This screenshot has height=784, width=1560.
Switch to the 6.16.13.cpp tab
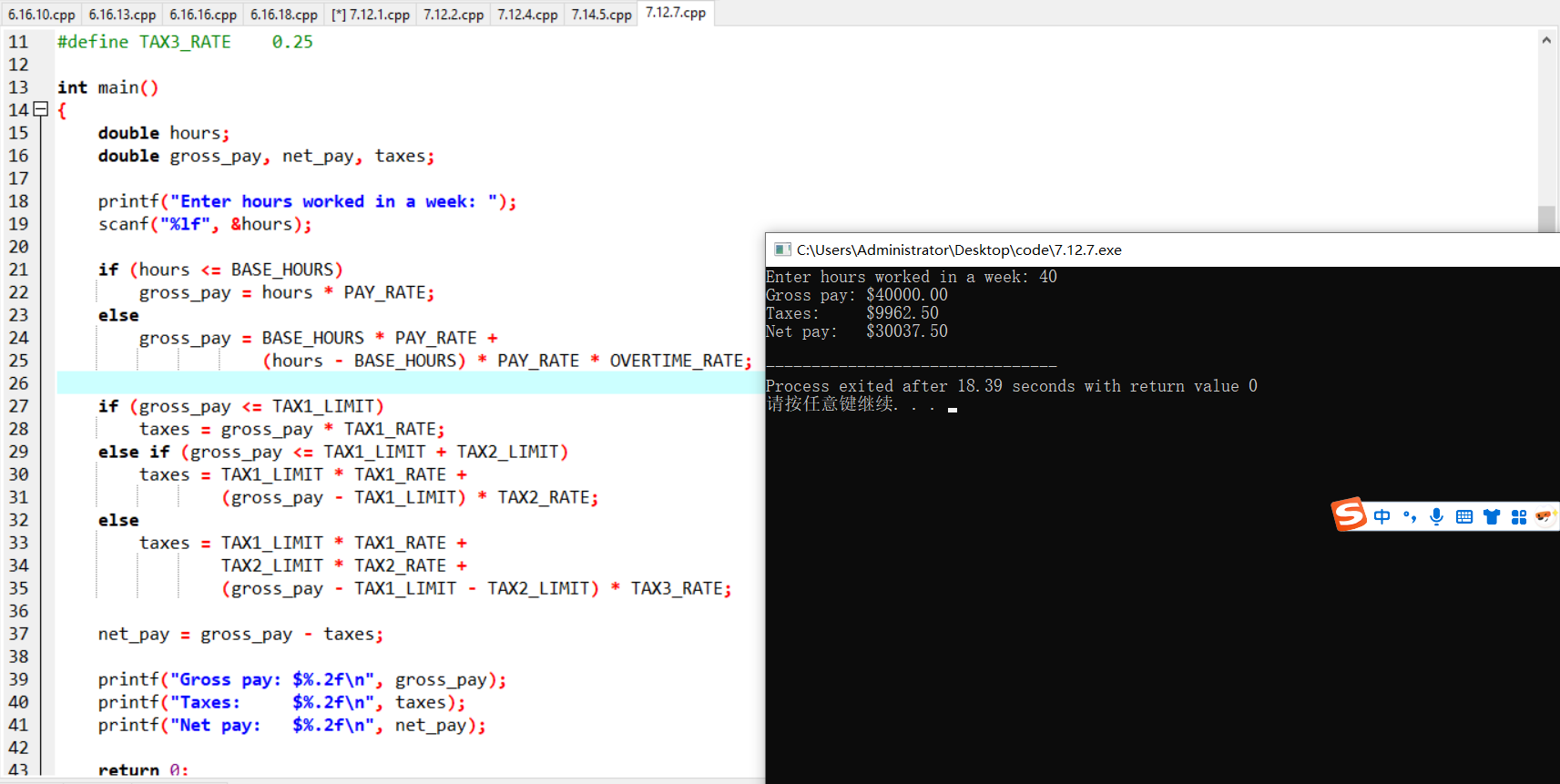tap(122, 15)
